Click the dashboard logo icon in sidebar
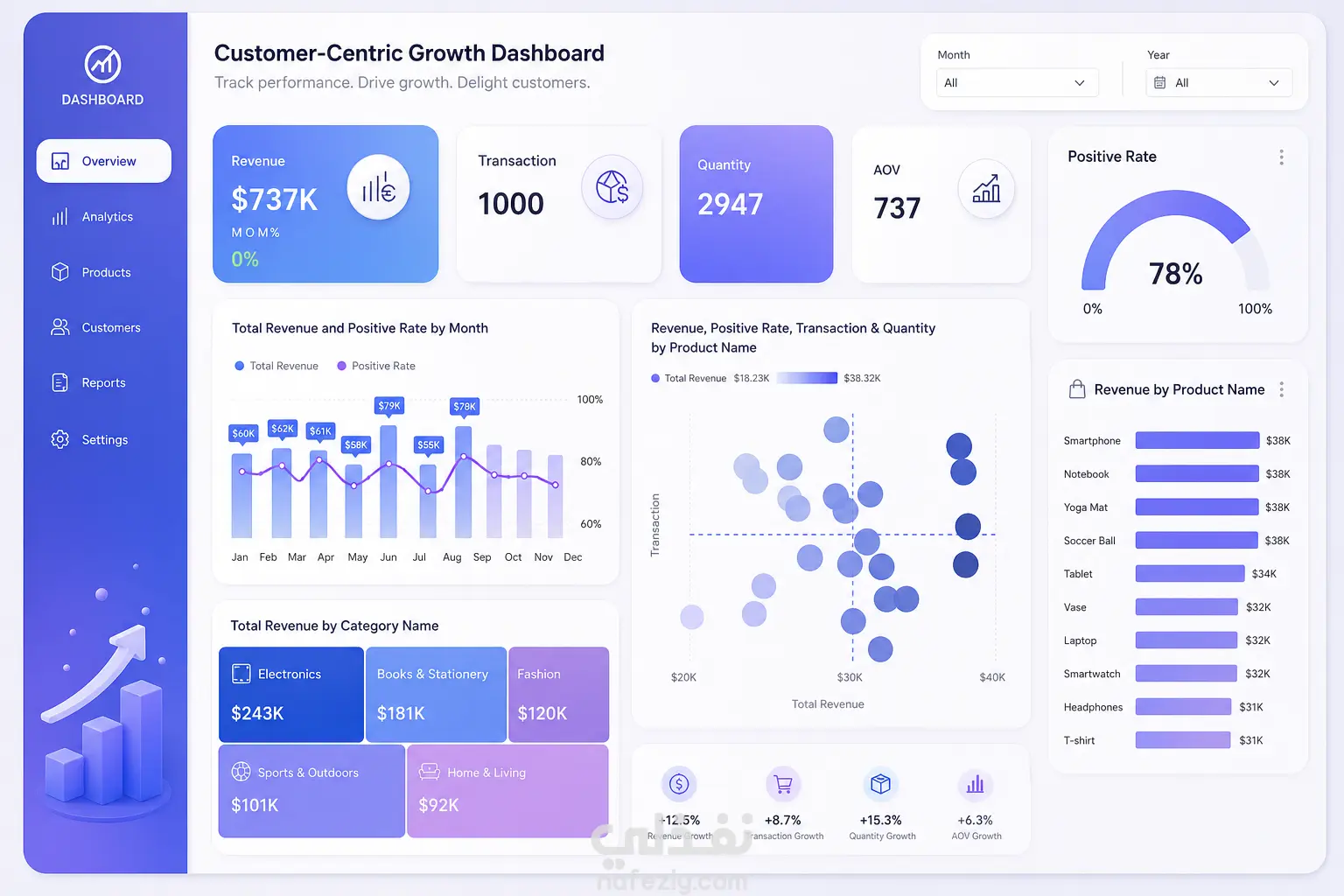Viewport: 1344px width, 896px height. (x=102, y=64)
